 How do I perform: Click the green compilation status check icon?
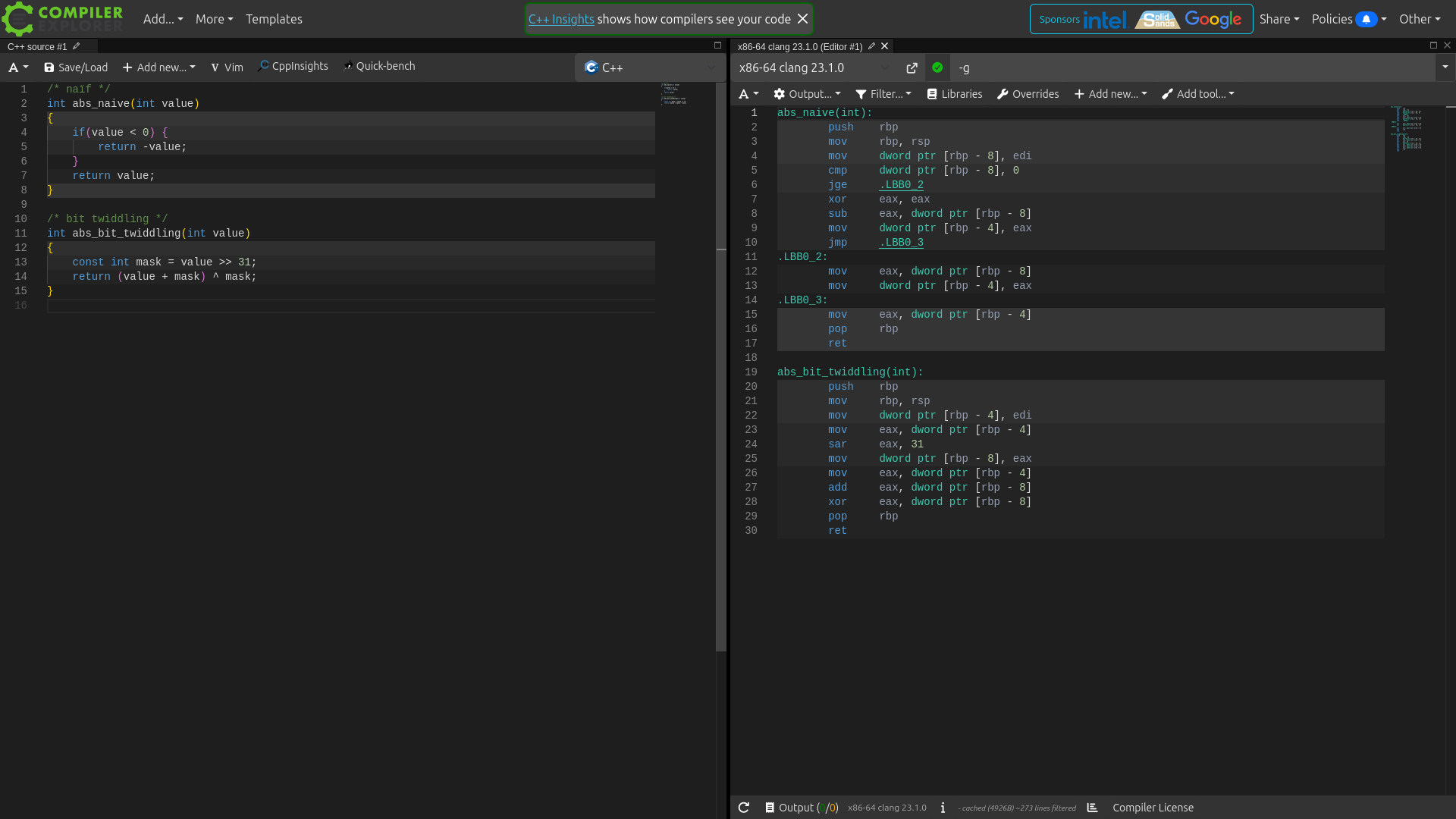(937, 67)
